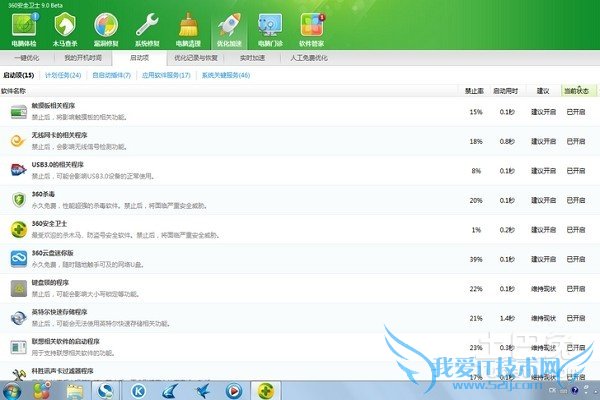Open 电脑清理 broom cleanup icon
Screen dimensions: 600x400
(x=188, y=30)
